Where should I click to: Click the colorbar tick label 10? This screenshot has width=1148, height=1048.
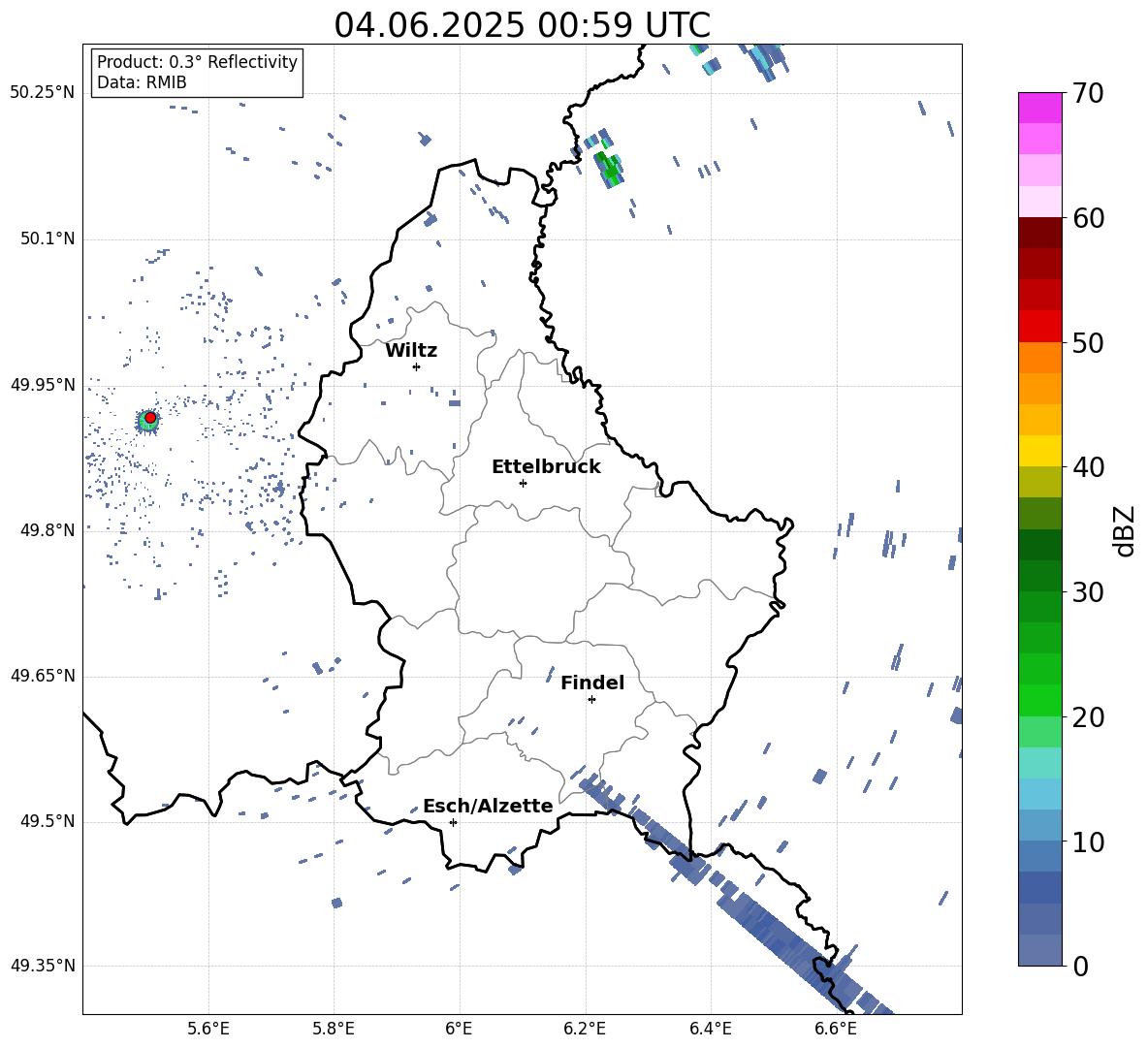point(1088,842)
